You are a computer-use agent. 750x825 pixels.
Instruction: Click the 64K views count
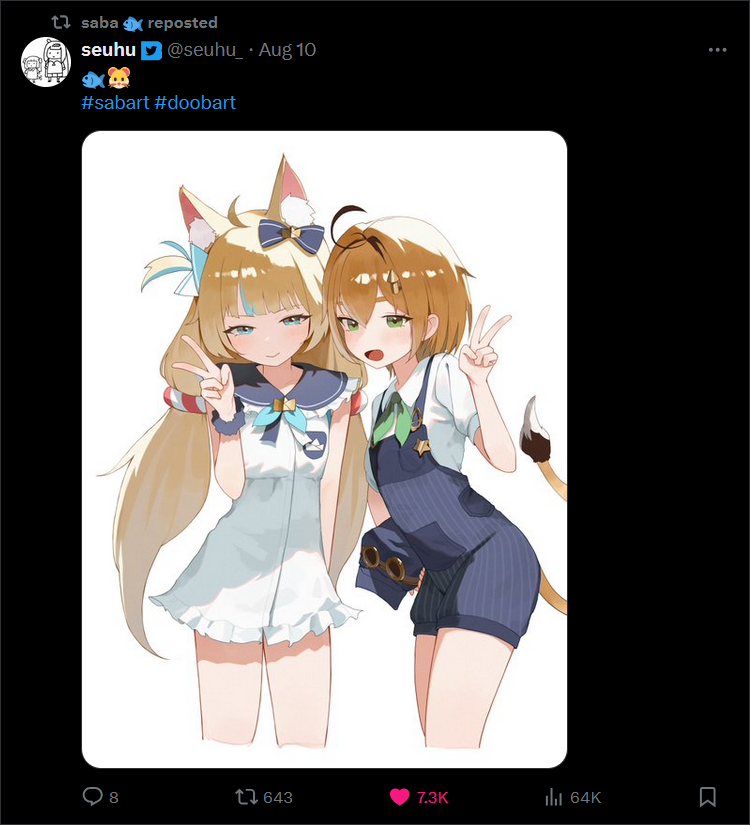[585, 798]
